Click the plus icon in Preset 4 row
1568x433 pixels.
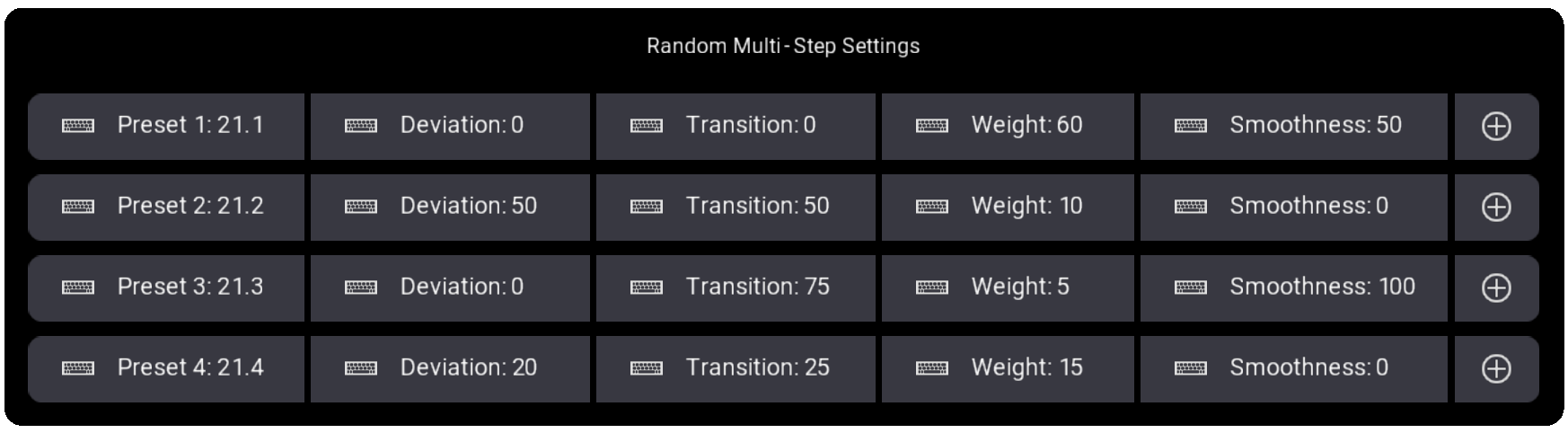(1495, 369)
